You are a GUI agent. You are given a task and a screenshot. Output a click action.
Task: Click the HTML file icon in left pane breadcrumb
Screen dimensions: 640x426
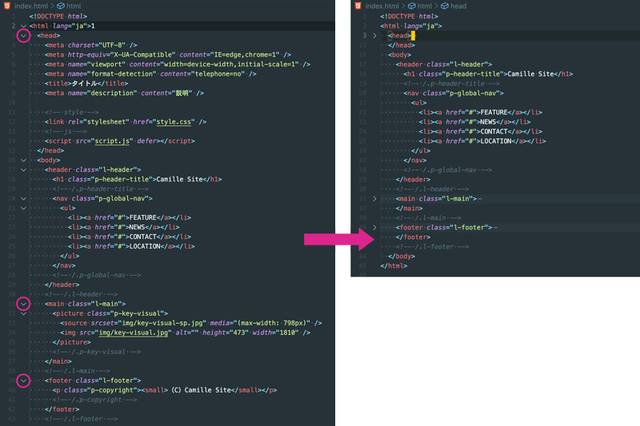7,5
